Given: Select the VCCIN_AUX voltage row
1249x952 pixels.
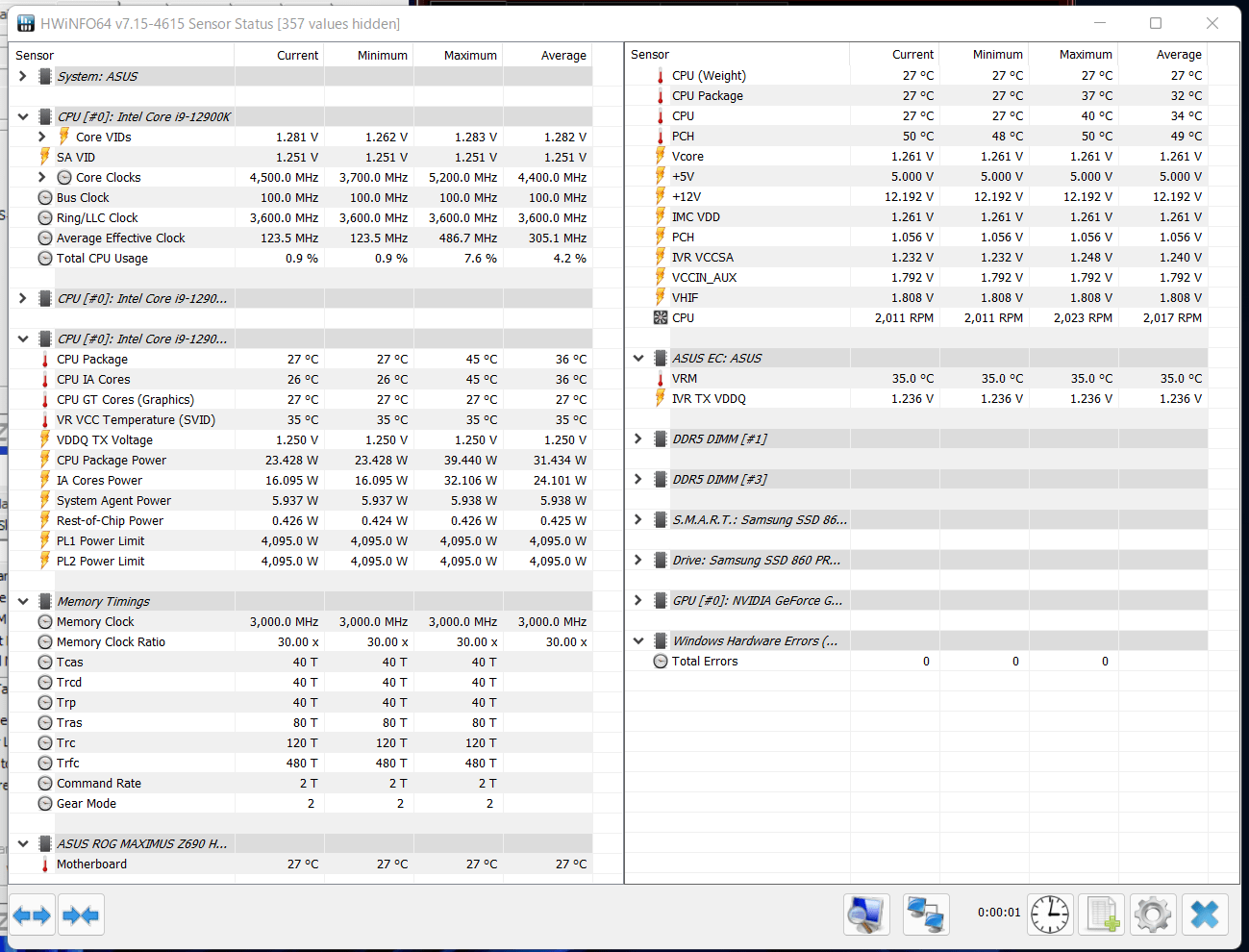Looking at the screenshot, I should tap(916, 277).
